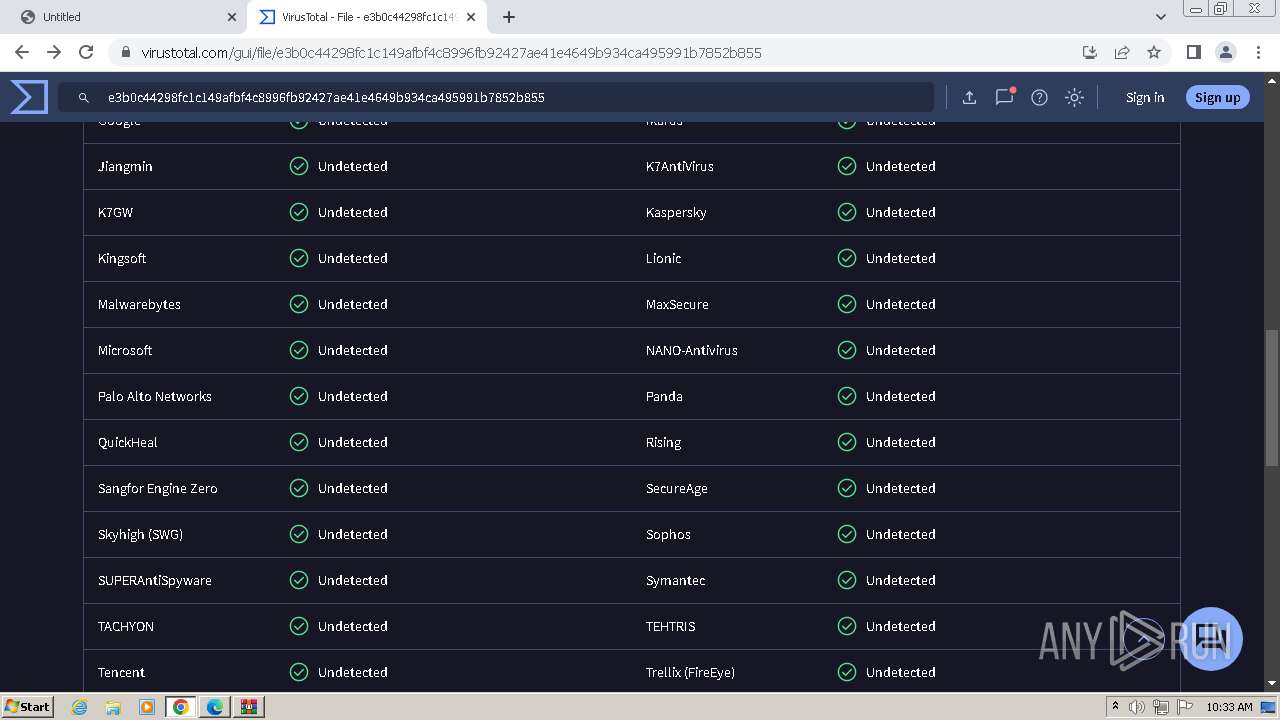Click the Rising engine name
This screenshot has height=720, width=1280.
tap(663, 442)
